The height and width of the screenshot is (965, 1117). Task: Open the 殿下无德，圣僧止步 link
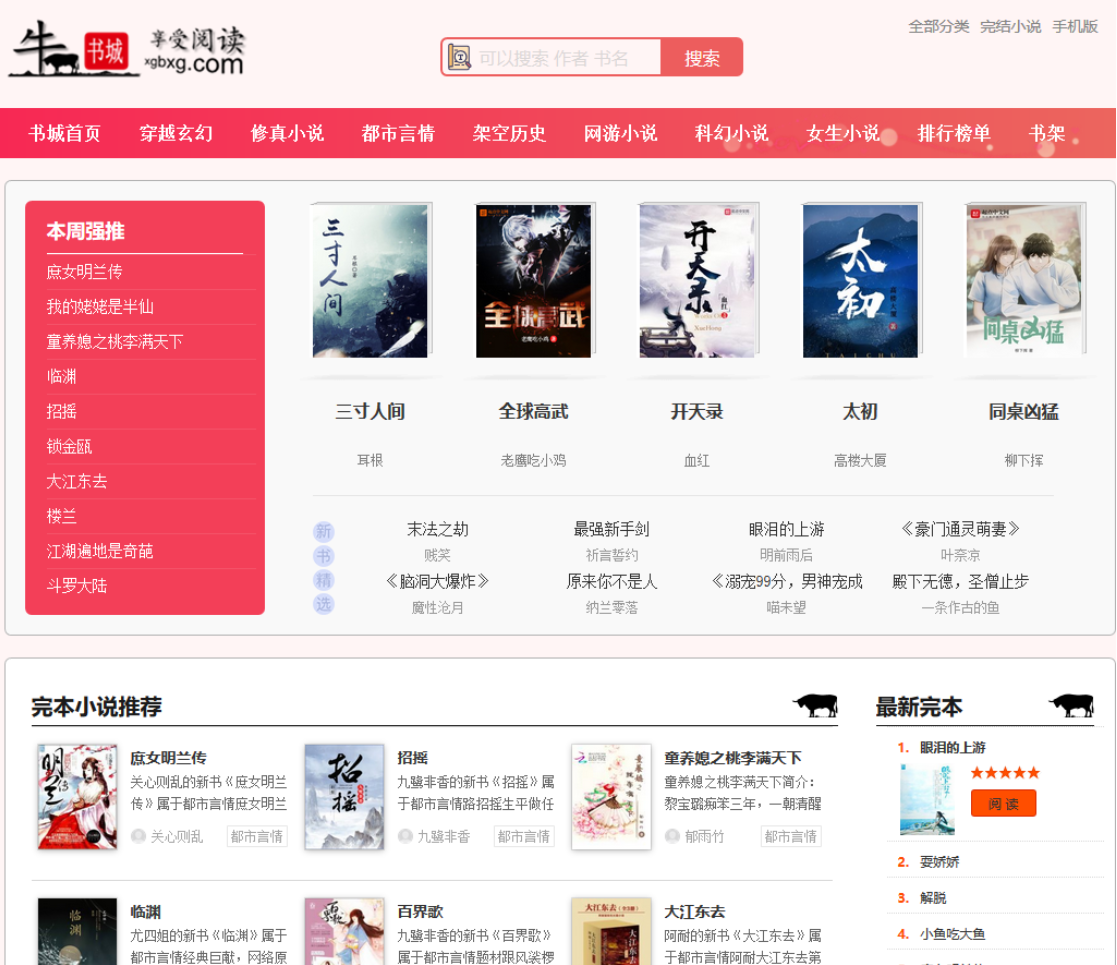point(960,581)
